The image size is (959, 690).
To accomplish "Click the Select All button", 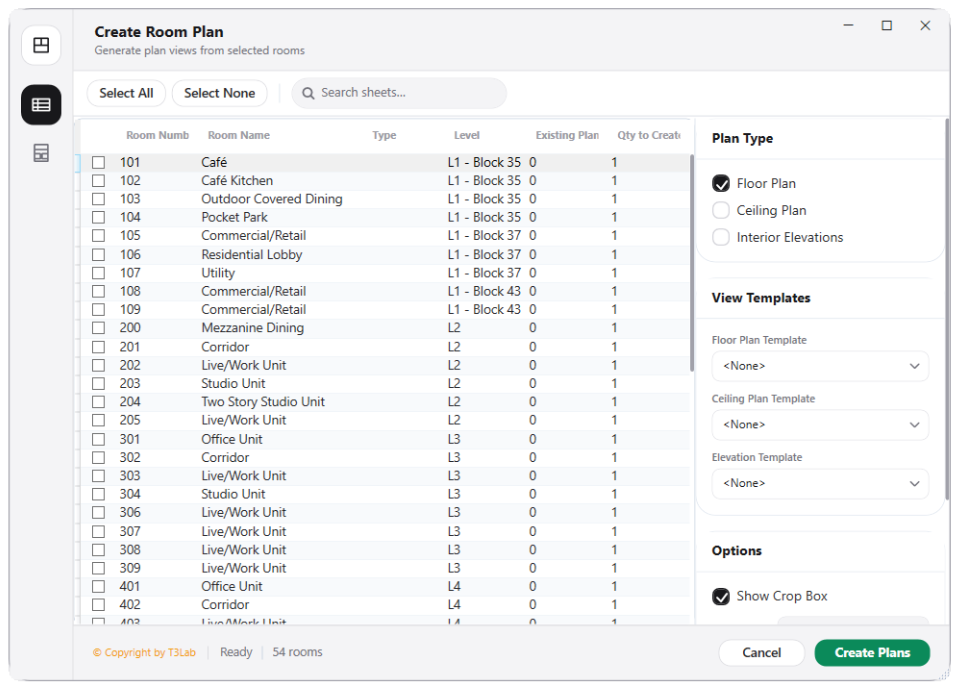I will 126,93.
